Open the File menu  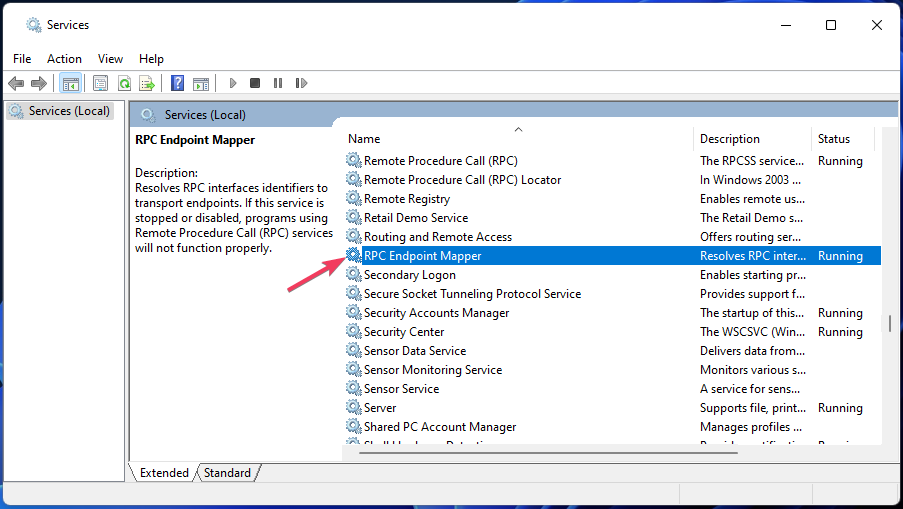(x=22, y=59)
